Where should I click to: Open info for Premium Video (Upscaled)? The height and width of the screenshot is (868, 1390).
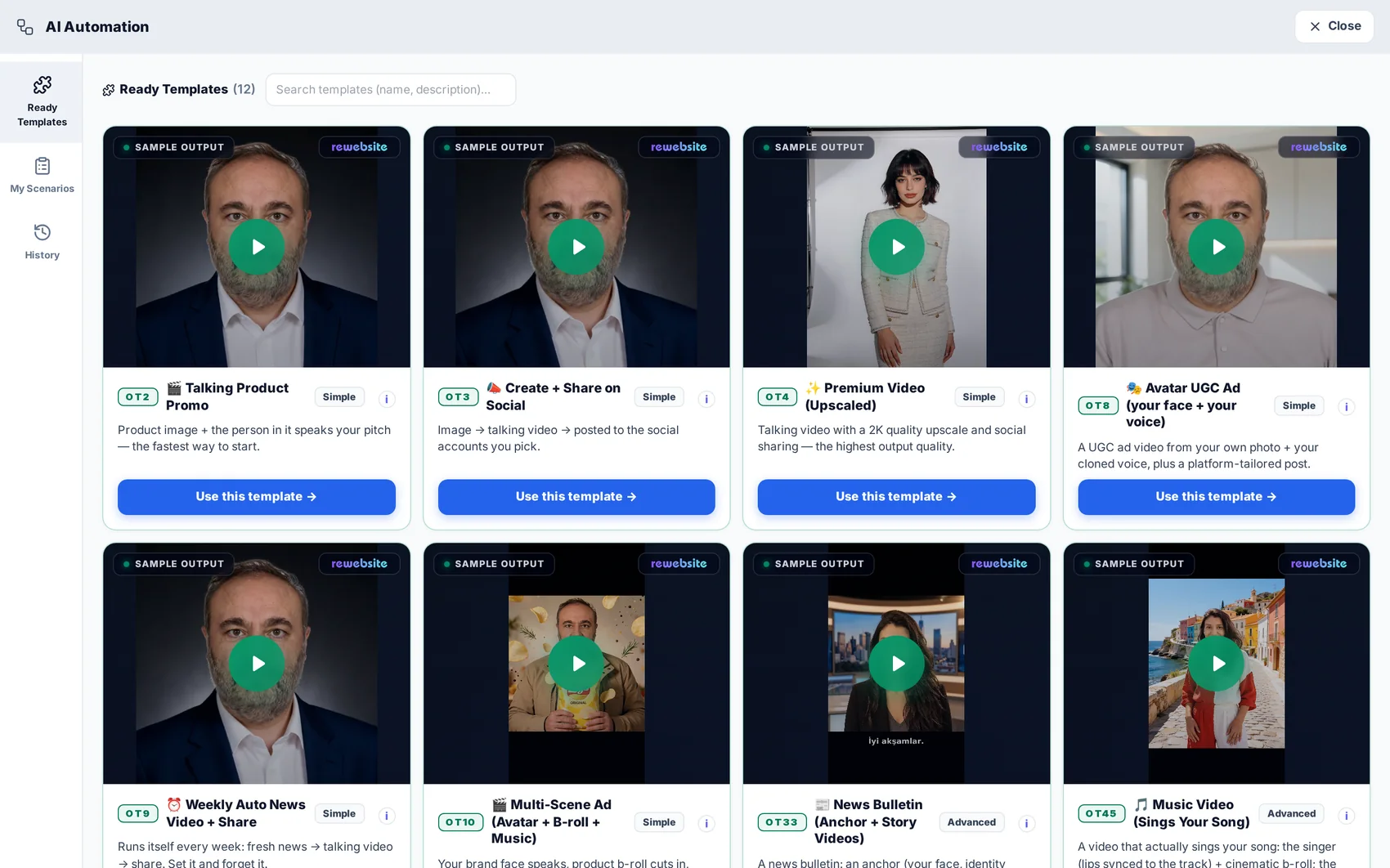tap(1026, 399)
